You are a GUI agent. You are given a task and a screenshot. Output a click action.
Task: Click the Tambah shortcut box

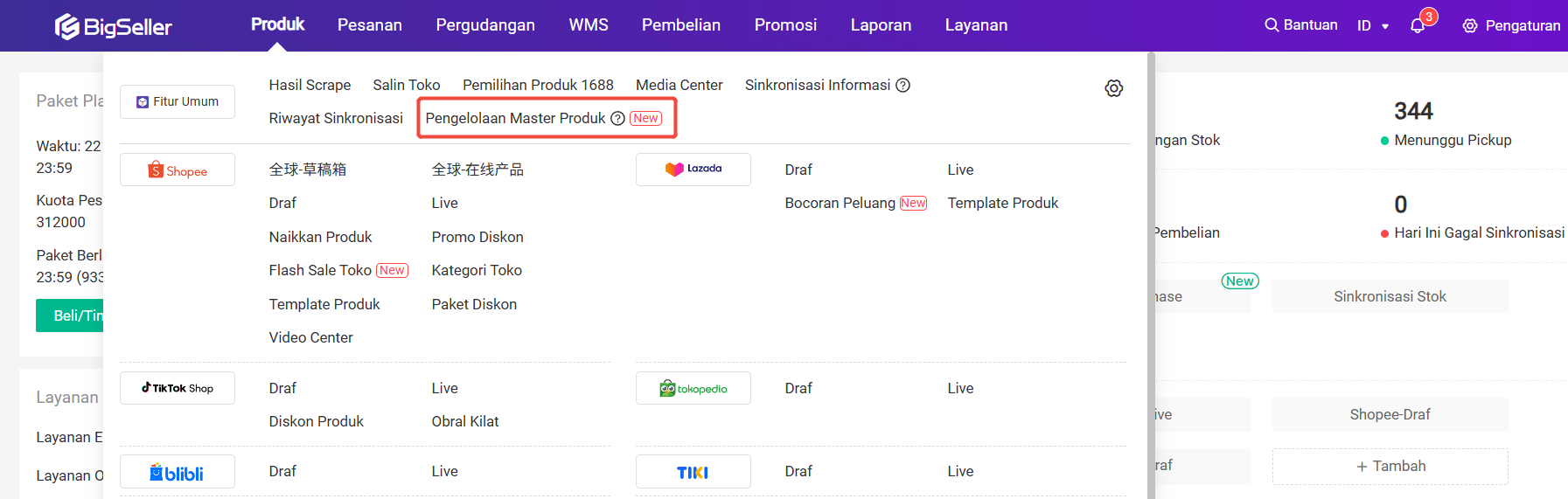click(1390, 467)
